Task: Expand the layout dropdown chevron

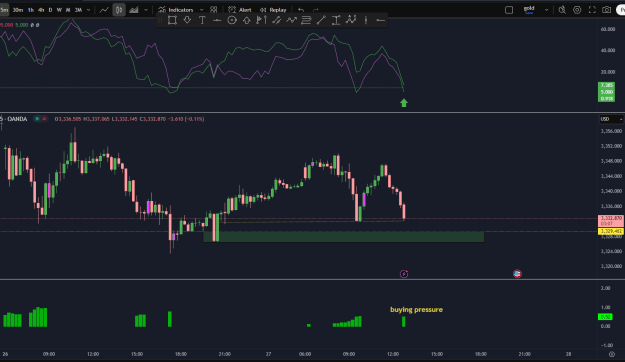Action: click(546, 10)
